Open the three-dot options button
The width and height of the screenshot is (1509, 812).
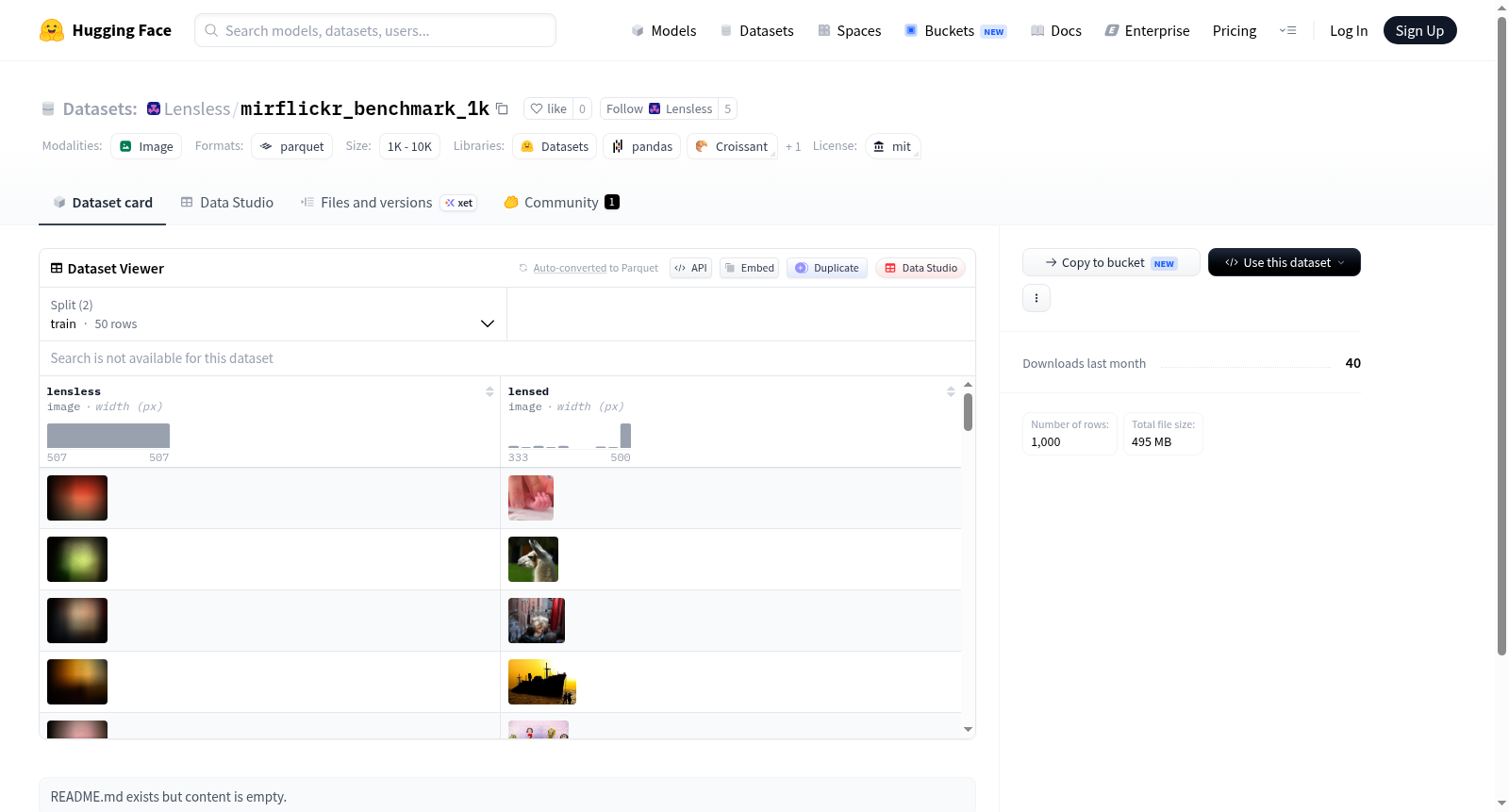[1036, 298]
